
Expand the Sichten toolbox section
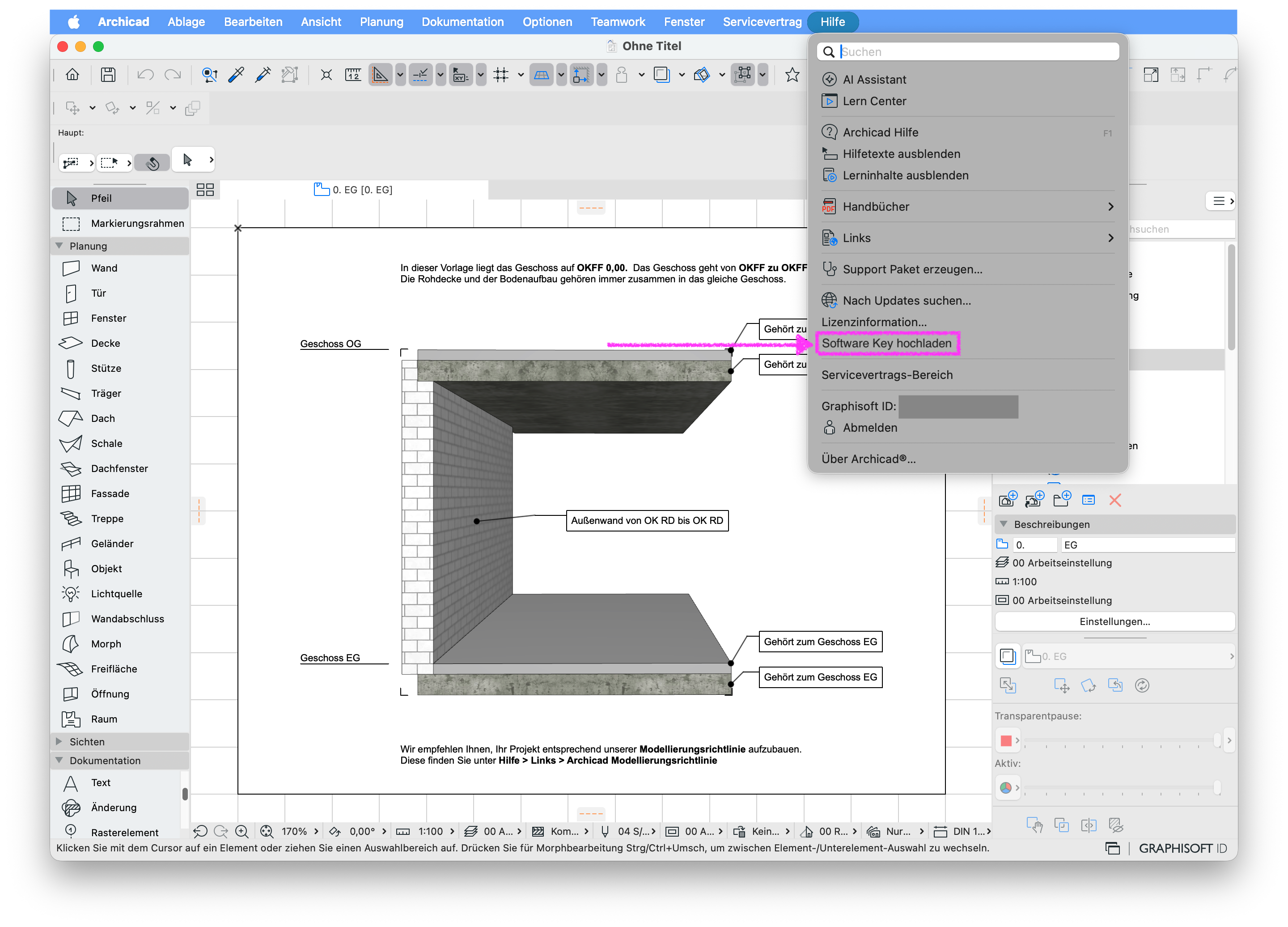[x=59, y=741]
